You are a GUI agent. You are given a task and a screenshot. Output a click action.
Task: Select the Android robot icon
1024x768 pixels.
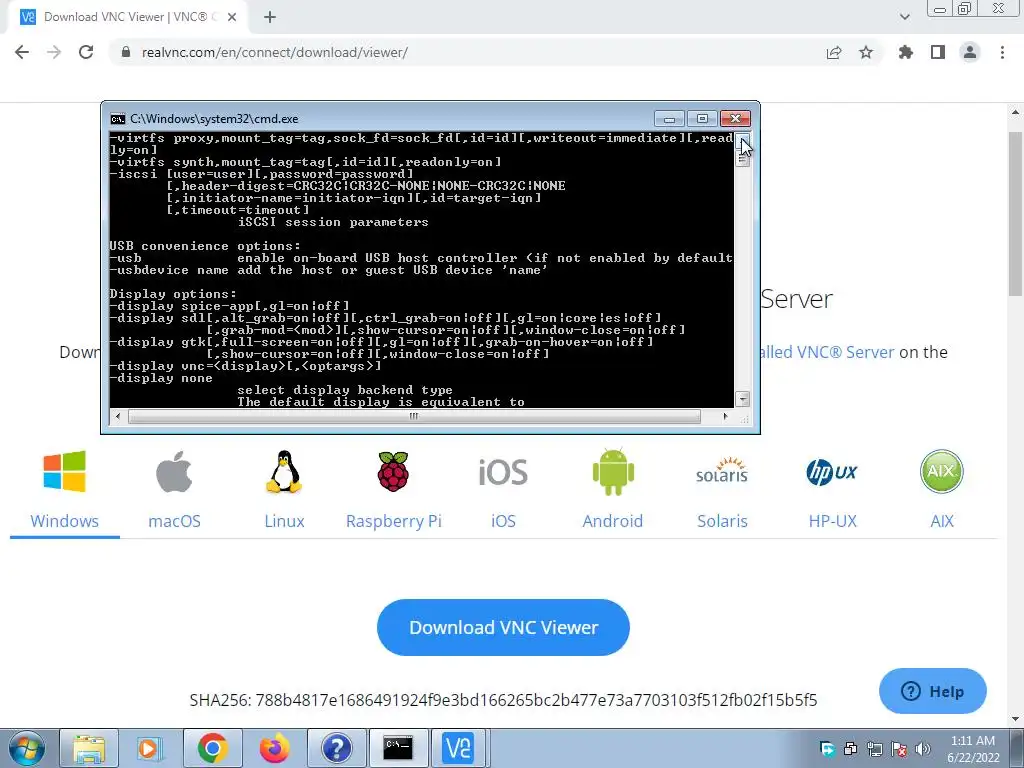pos(613,472)
